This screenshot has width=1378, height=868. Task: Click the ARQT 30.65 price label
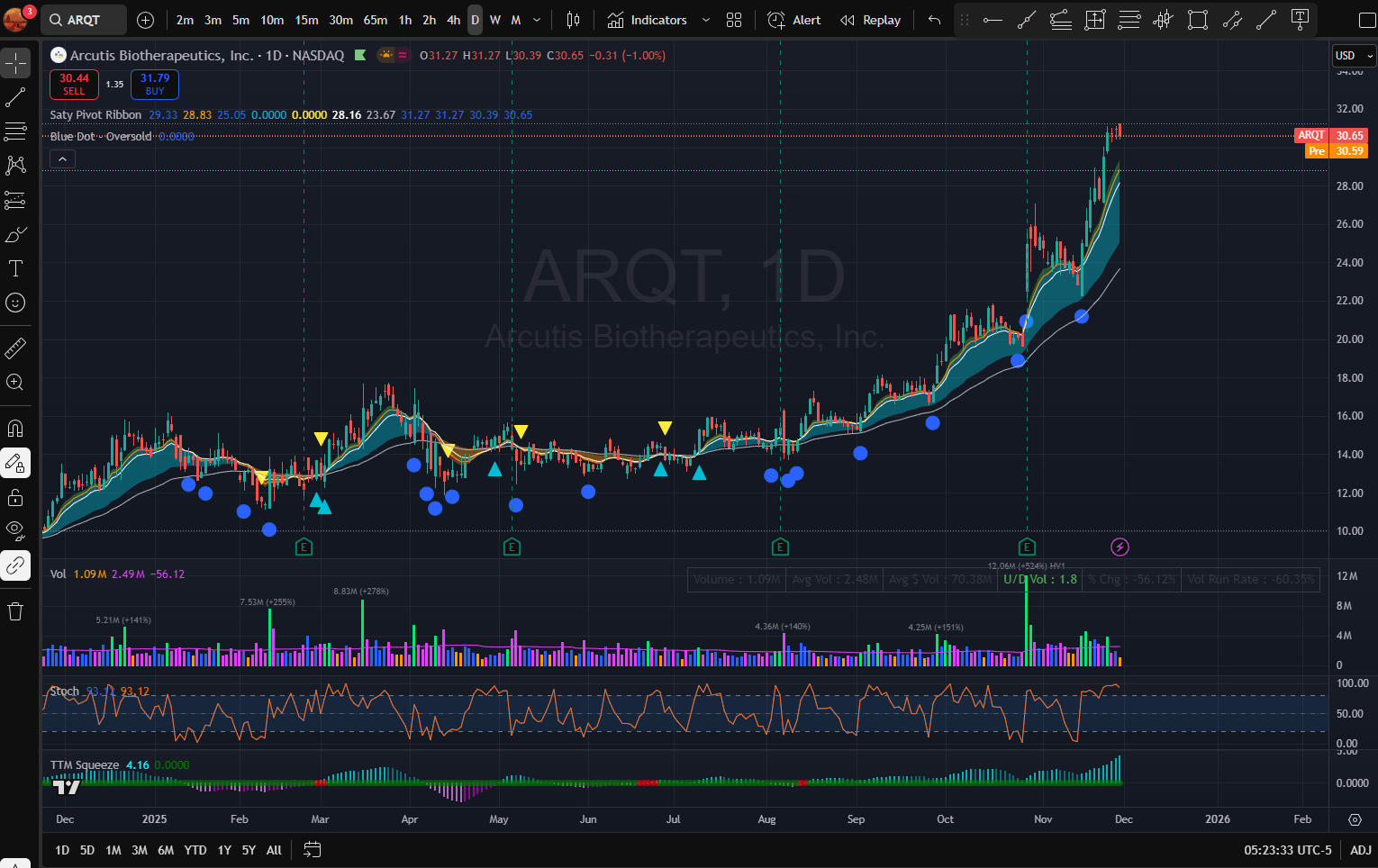point(1331,135)
